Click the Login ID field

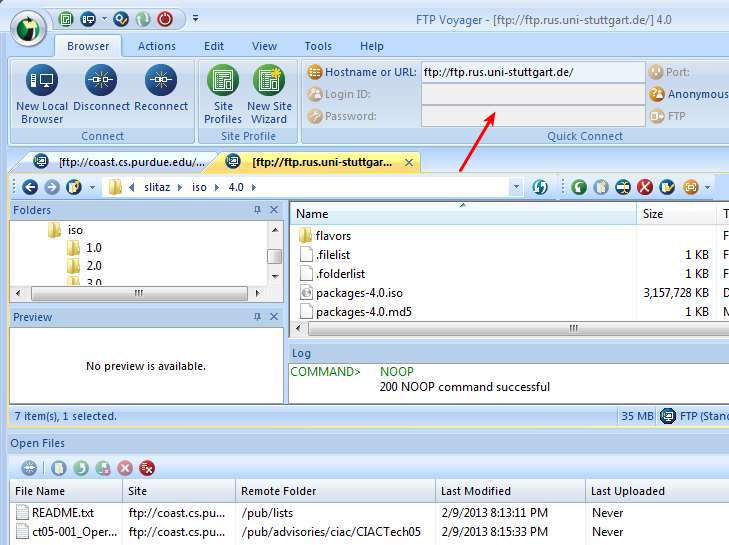tap(533, 94)
